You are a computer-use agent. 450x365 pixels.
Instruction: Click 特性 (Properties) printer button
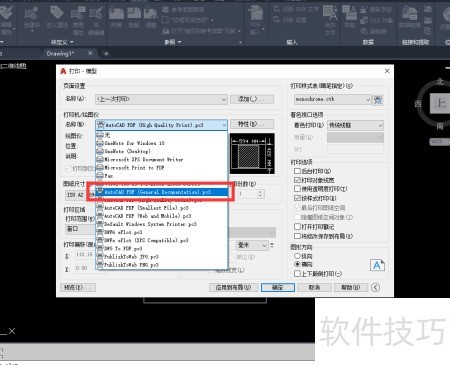[x=252, y=124]
